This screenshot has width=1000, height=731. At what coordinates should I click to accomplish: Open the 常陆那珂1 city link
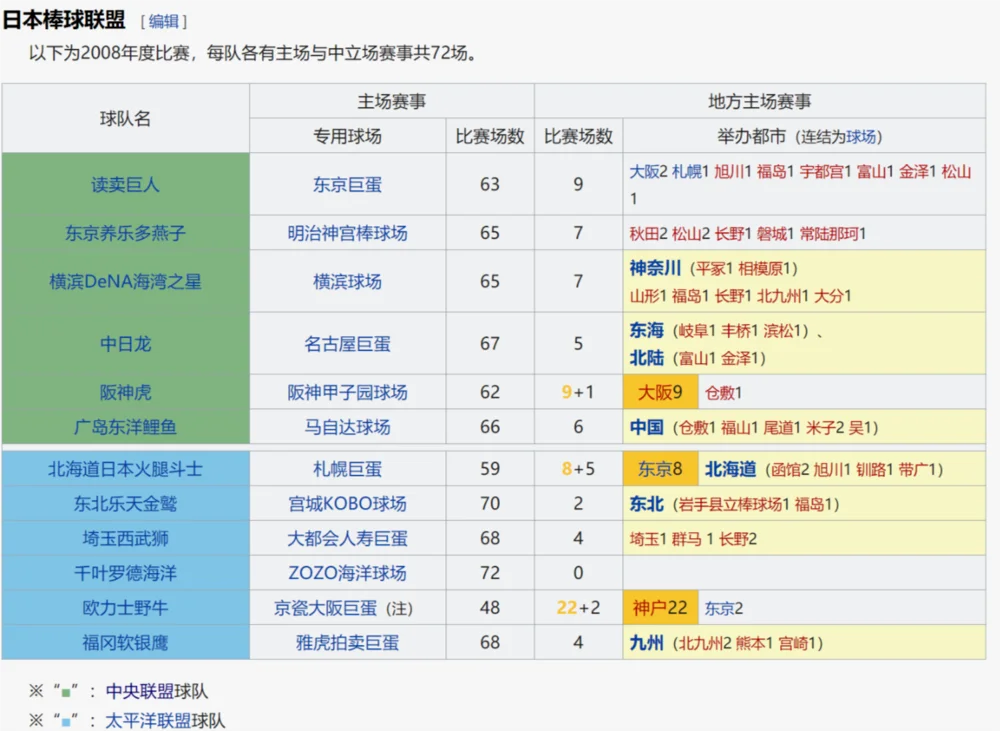[x=832, y=233]
